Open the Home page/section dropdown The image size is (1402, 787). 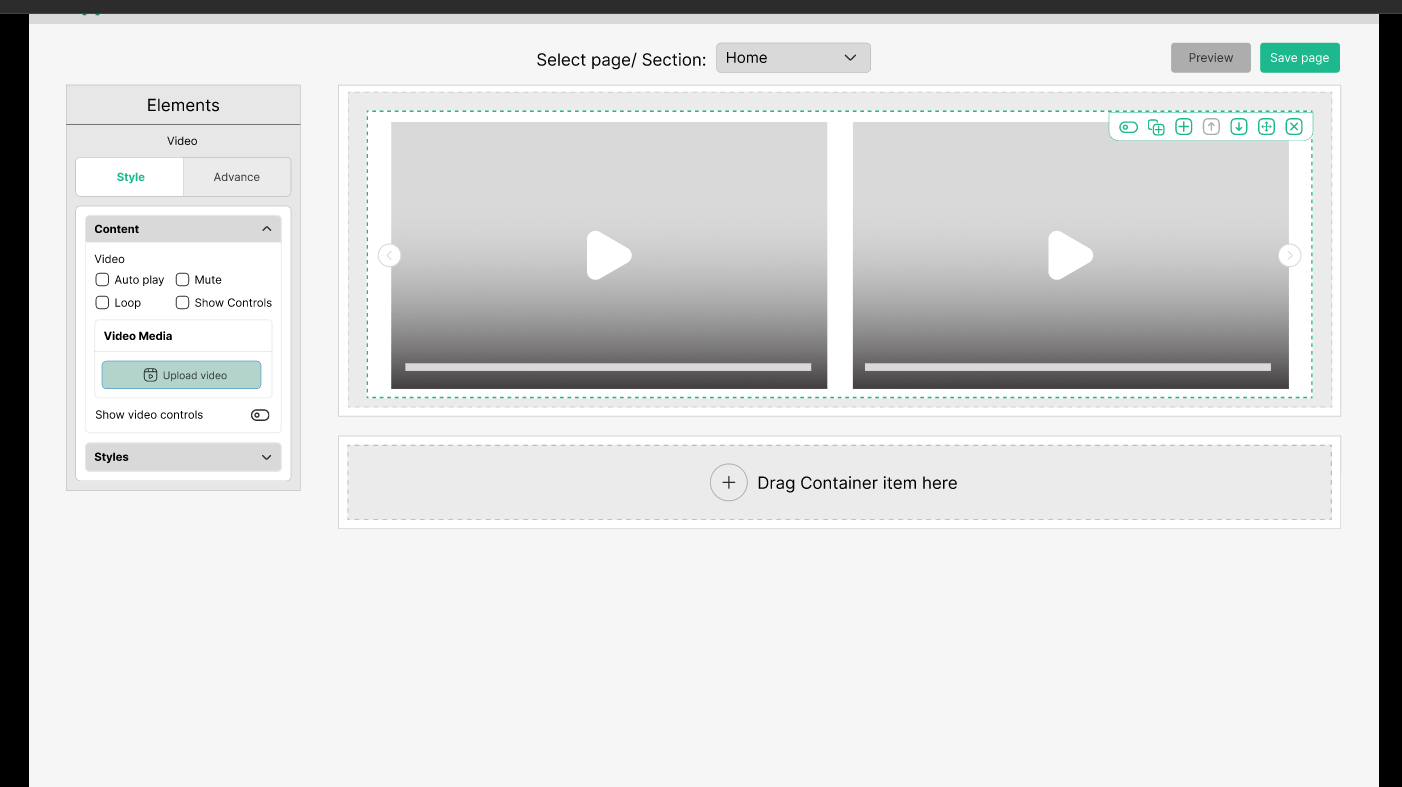[793, 58]
